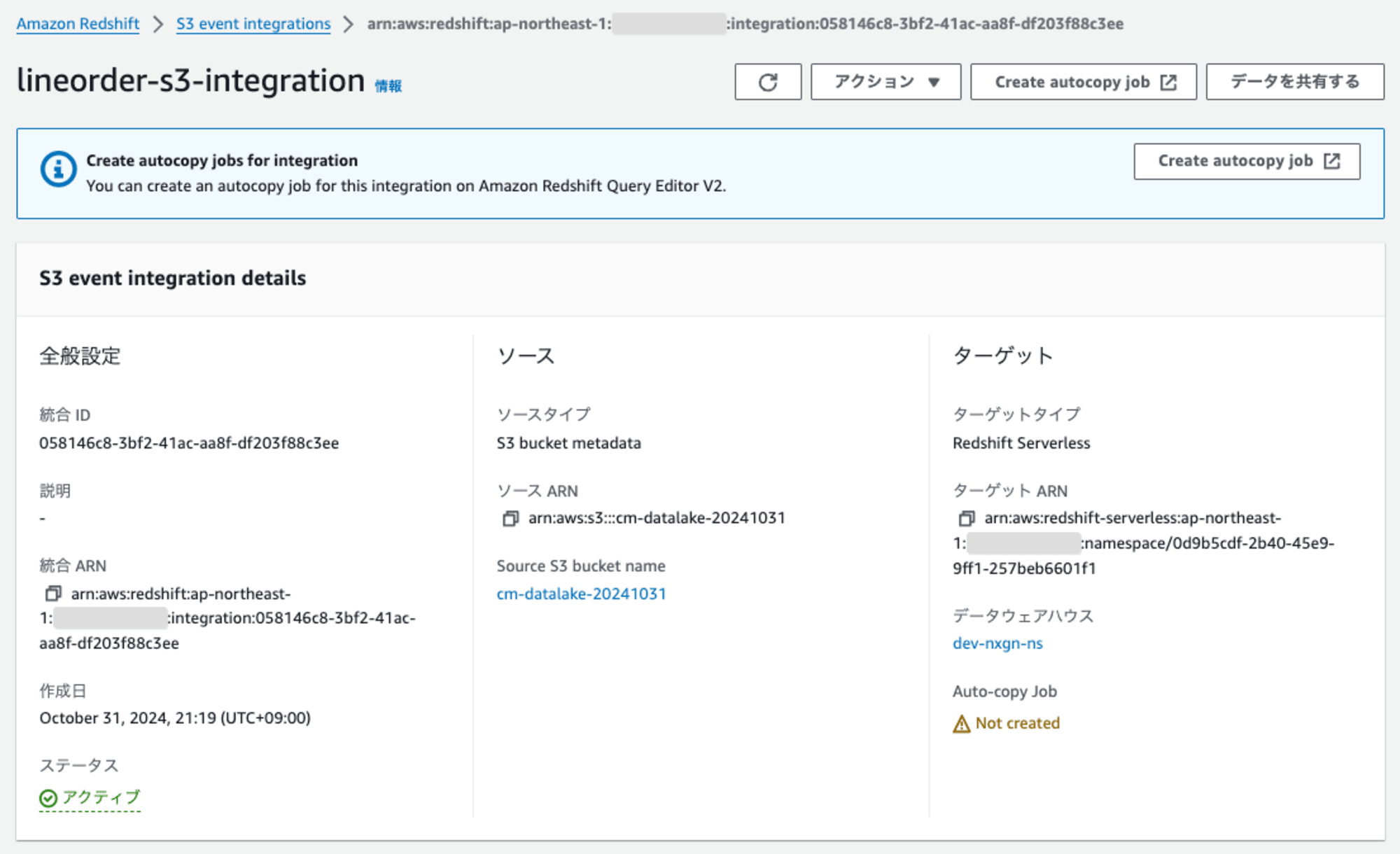Click external link icon on banner autocopy button
The image size is (1400, 854).
pos(1331,161)
